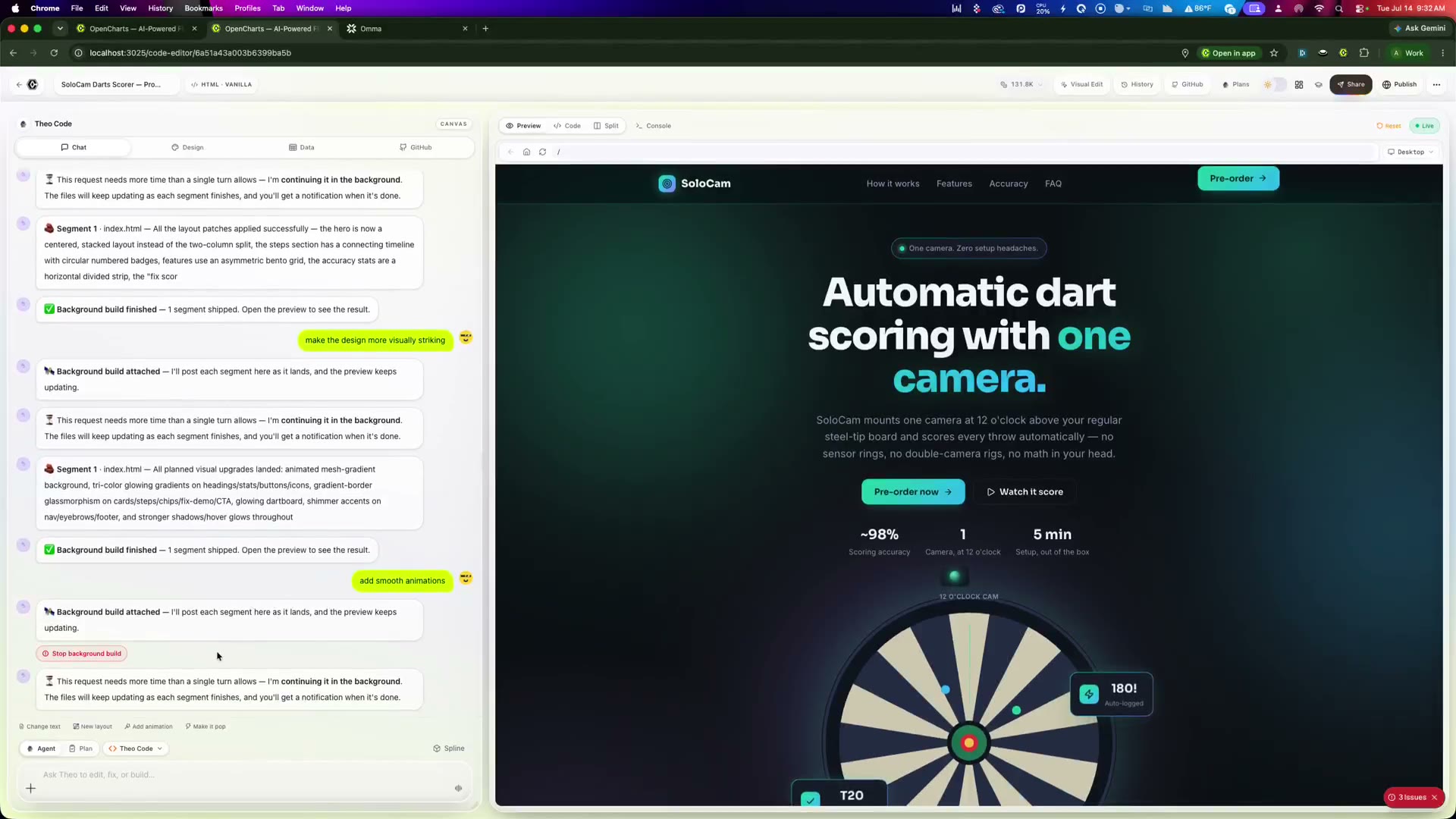Open the macOS Spotlight search icon

(x=1339, y=8)
